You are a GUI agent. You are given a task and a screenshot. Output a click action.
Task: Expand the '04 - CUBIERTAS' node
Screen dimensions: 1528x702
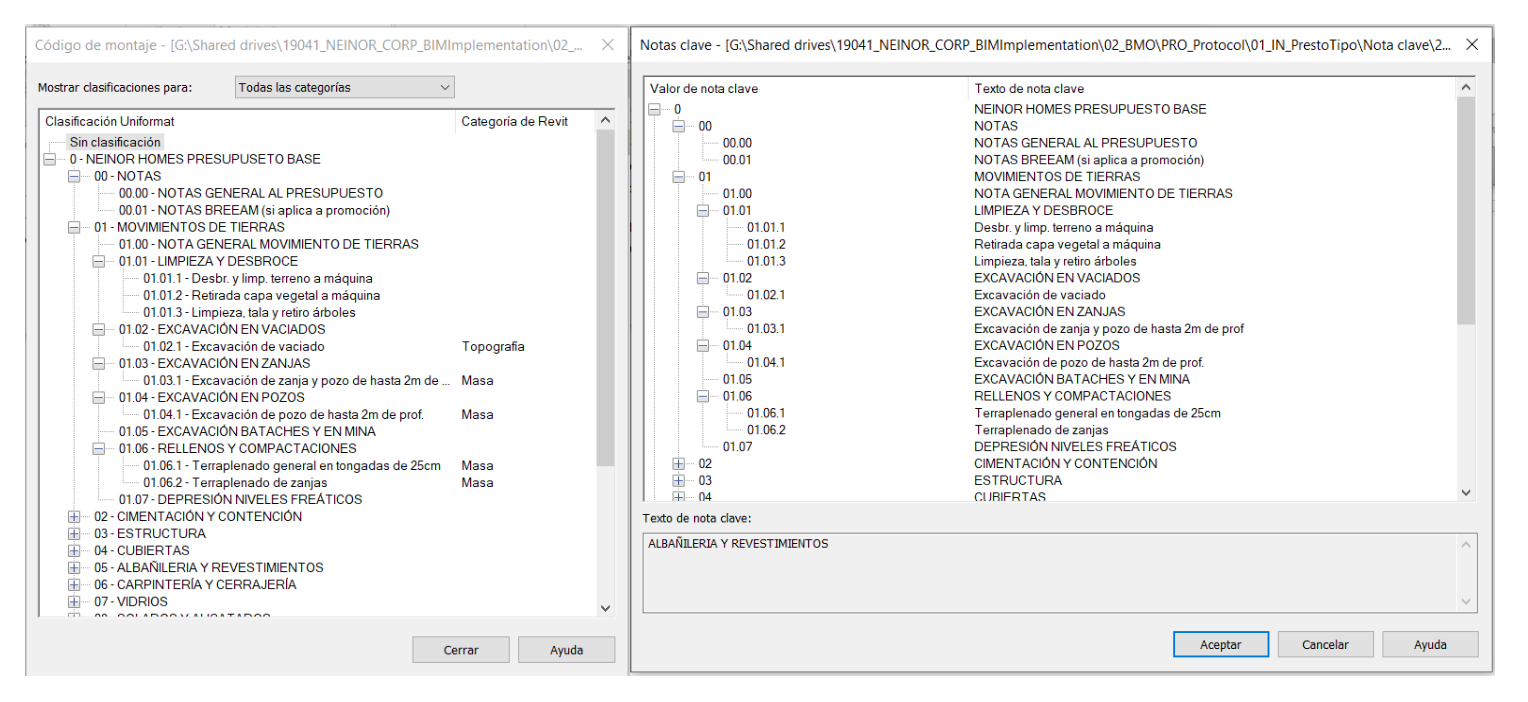point(74,551)
